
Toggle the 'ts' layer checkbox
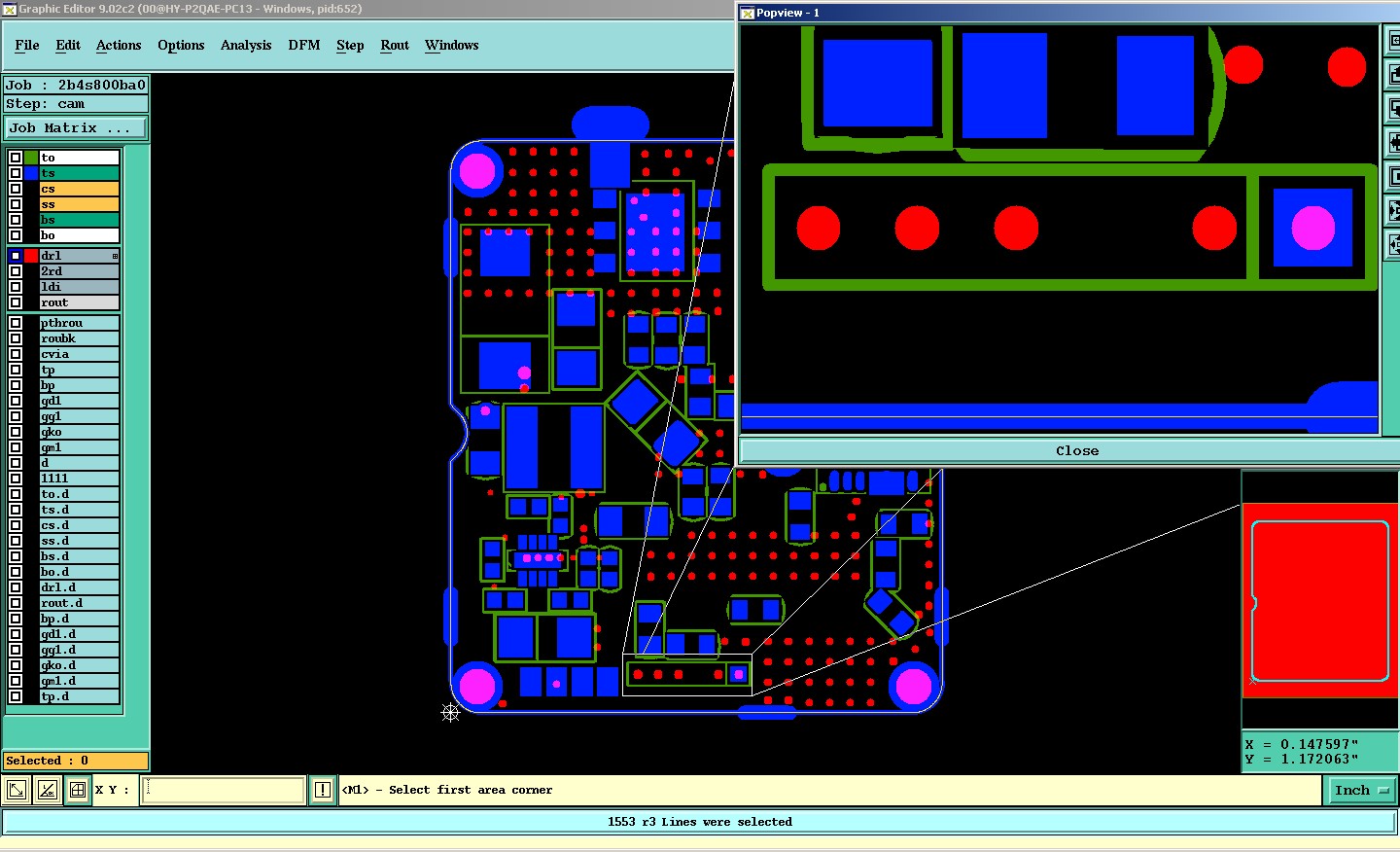point(16,173)
